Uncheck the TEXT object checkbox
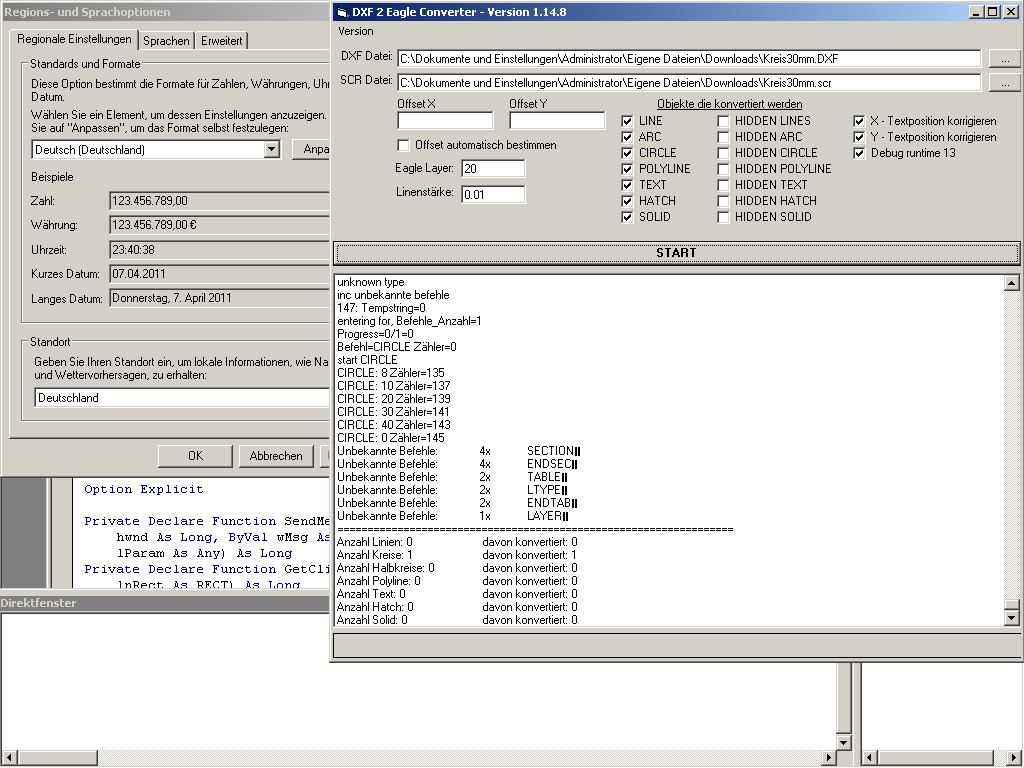The width and height of the screenshot is (1024, 768). pos(627,185)
